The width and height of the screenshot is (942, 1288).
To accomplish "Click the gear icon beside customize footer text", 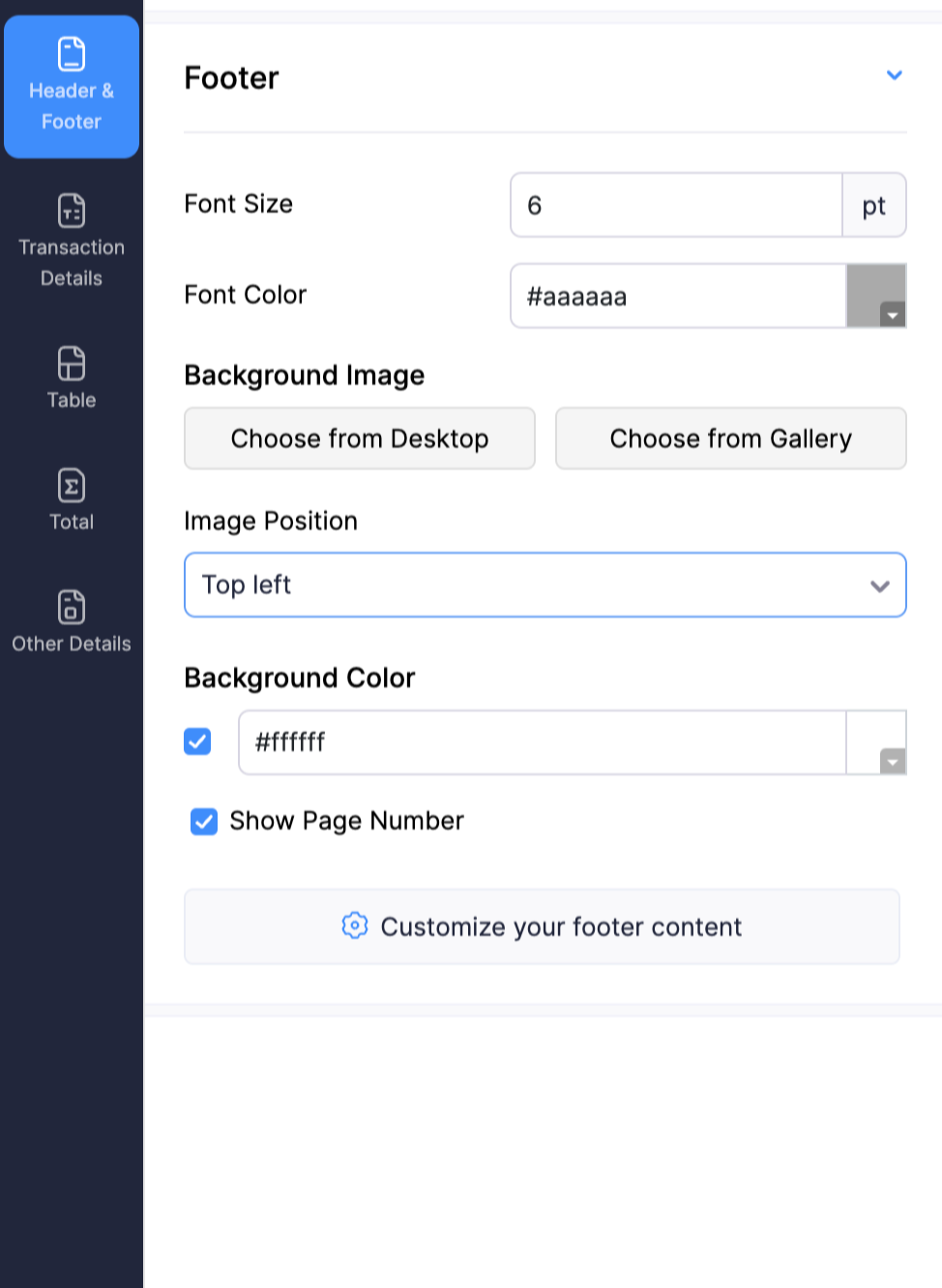I will pos(355,925).
